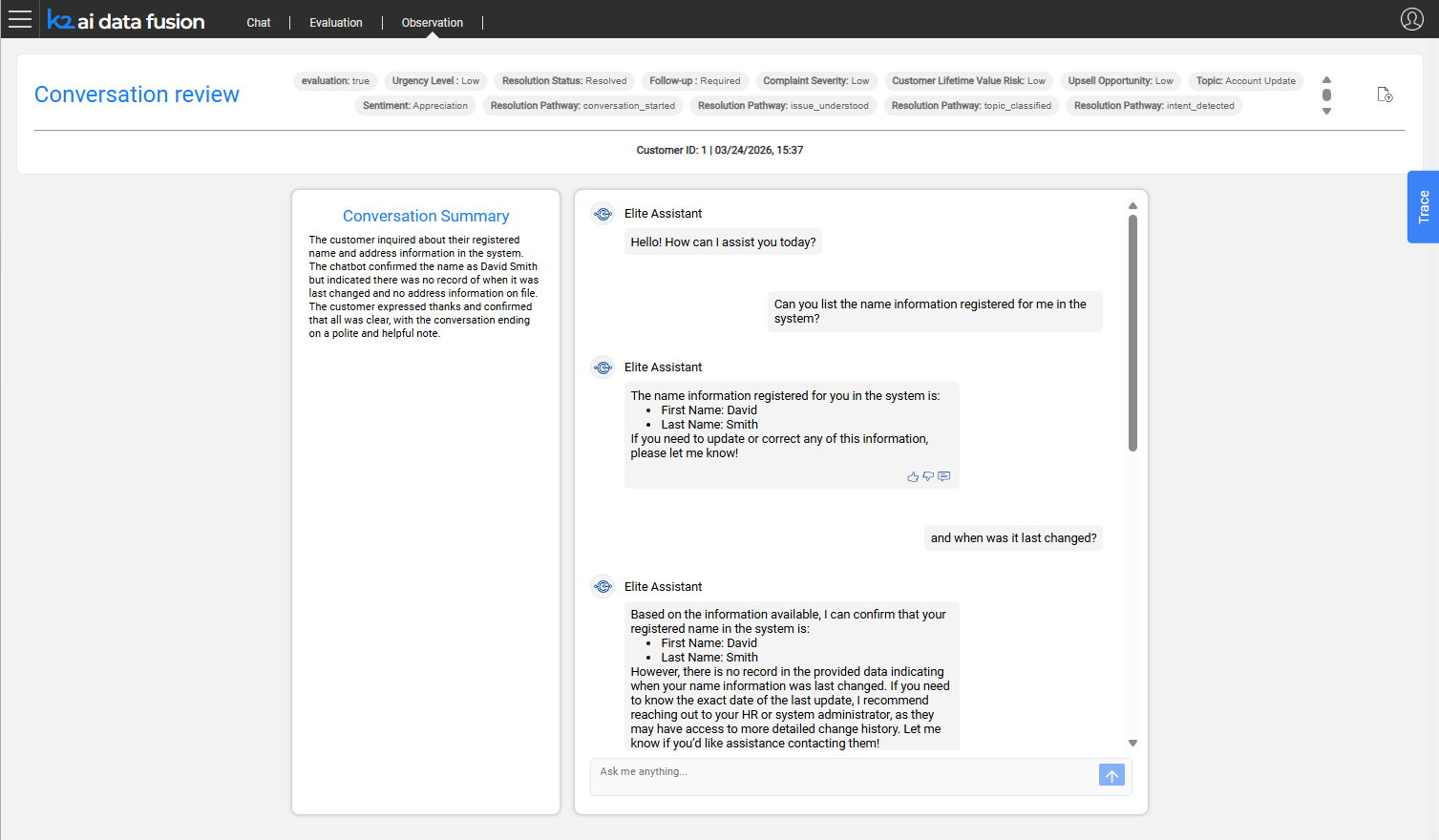Click the Upsell Opportunity: Low tag
The height and width of the screenshot is (840, 1439).
pos(1121,81)
